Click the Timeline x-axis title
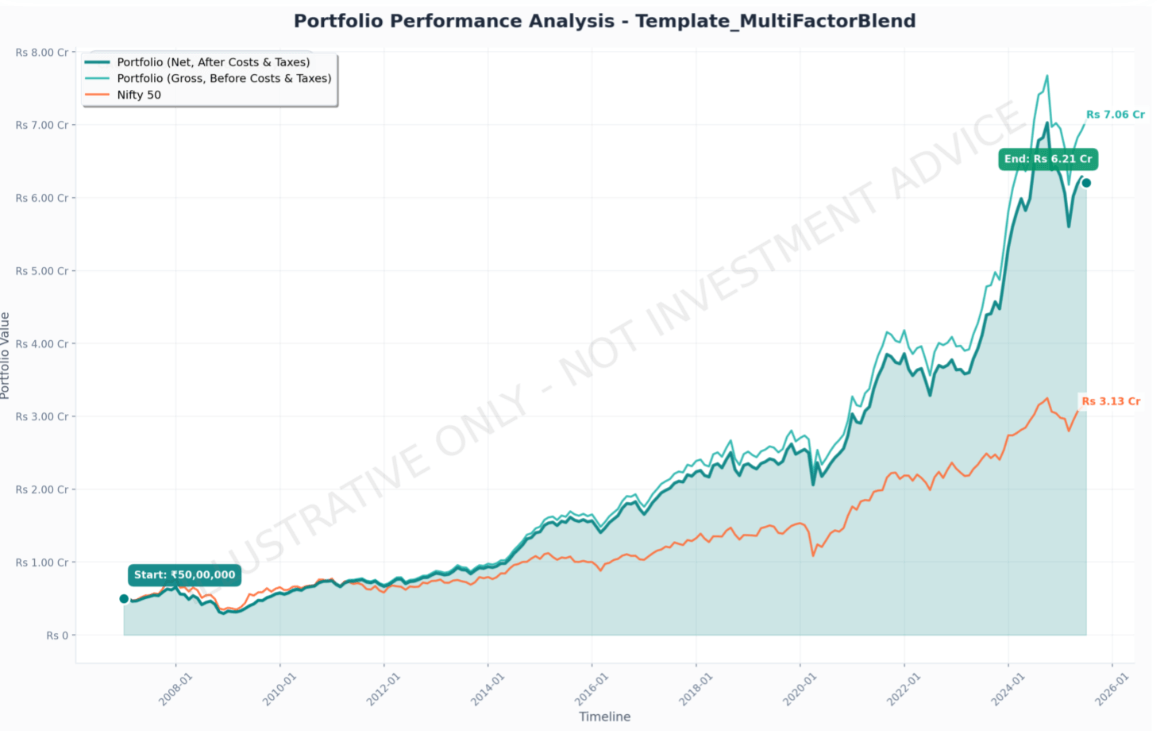This screenshot has width=1171, height=735. click(x=604, y=717)
